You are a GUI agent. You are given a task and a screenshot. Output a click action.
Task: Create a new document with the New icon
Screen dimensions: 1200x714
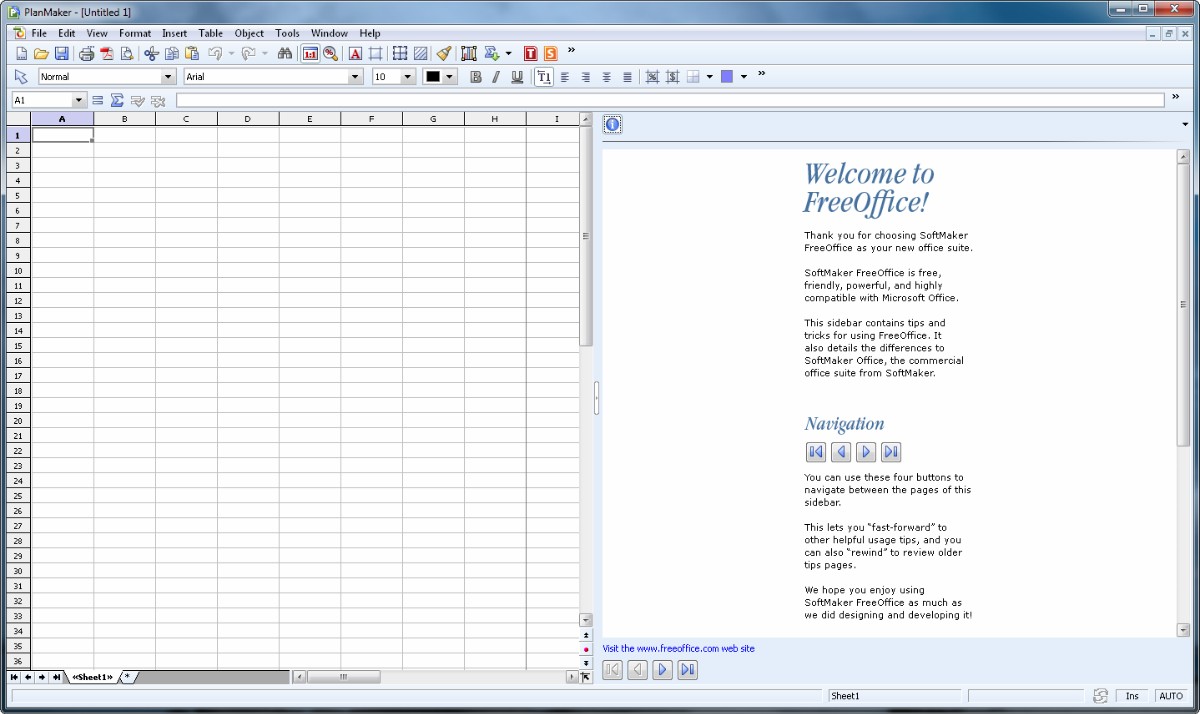(21, 53)
